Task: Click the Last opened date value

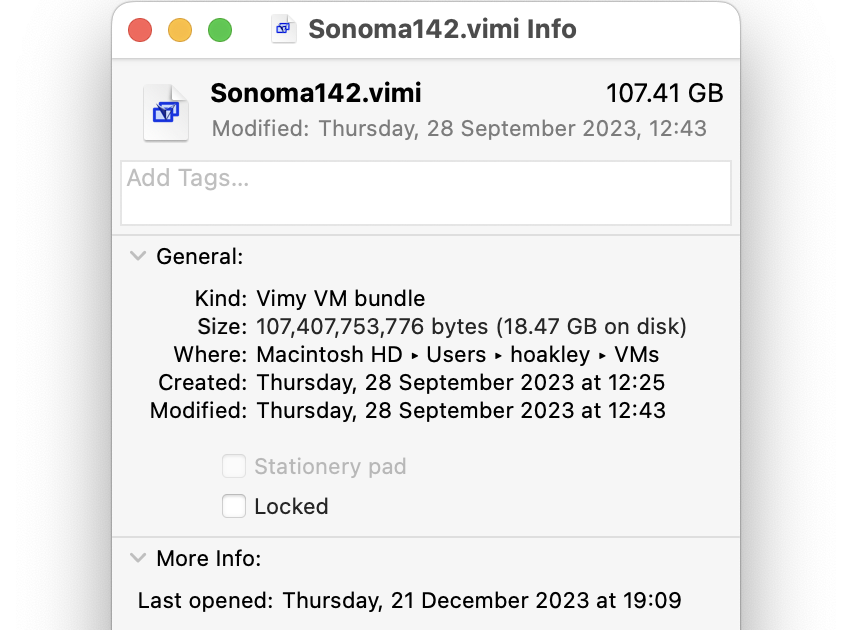Action: (x=482, y=601)
